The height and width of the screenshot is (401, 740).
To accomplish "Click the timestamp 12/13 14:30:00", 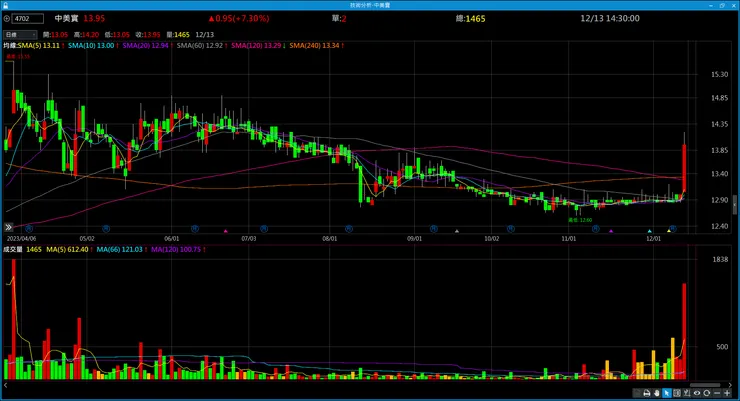I will [610, 18].
